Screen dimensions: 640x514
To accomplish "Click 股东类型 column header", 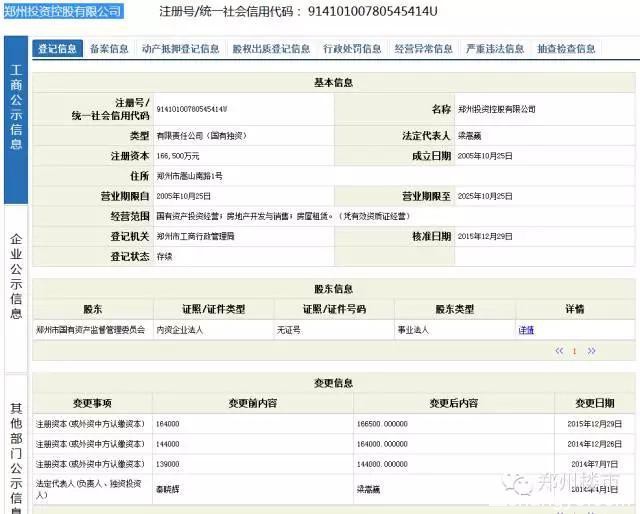I will pyautogui.click(x=455, y=309).
